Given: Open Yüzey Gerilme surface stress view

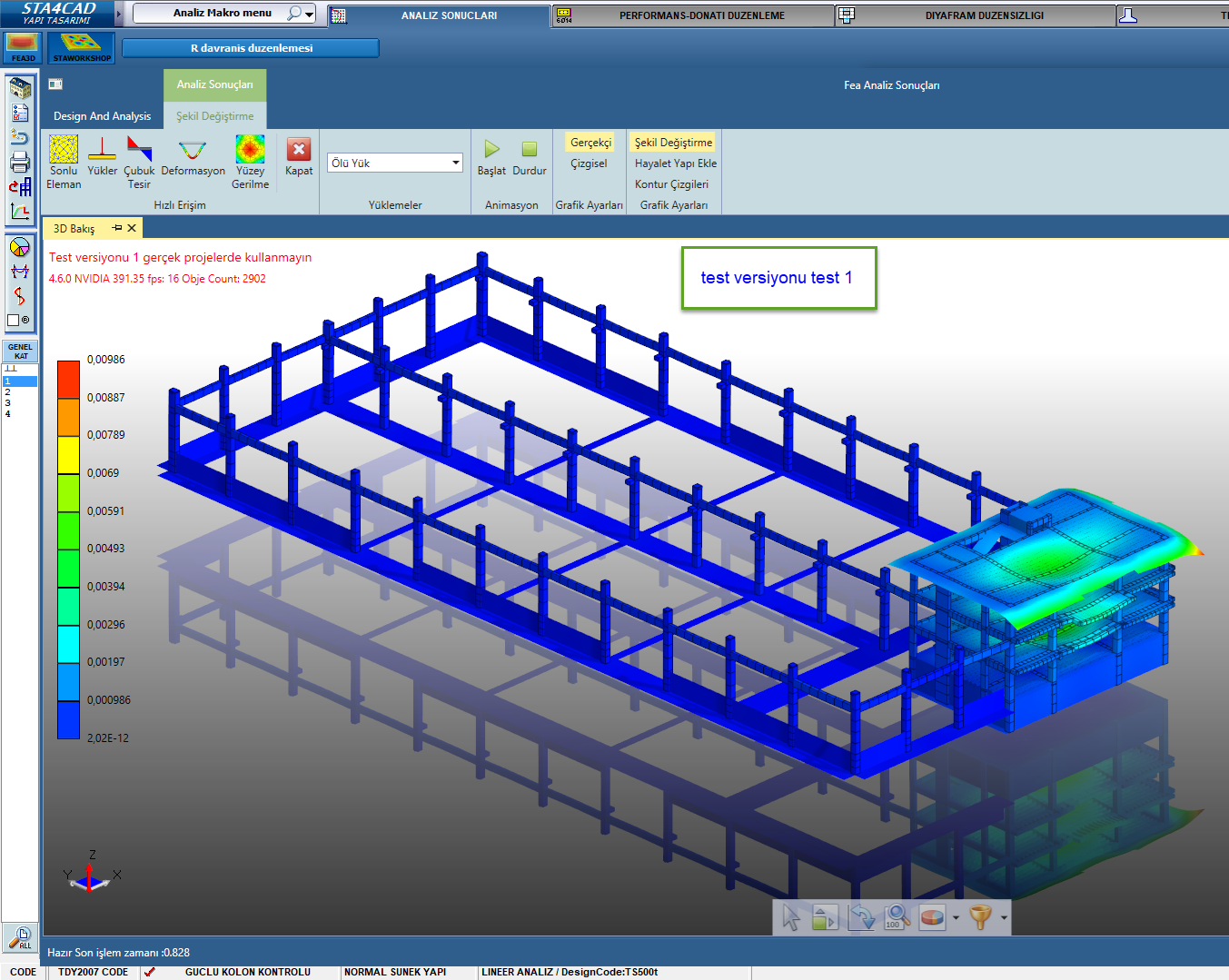Looking at the screenshot, I should coord(250,151).
